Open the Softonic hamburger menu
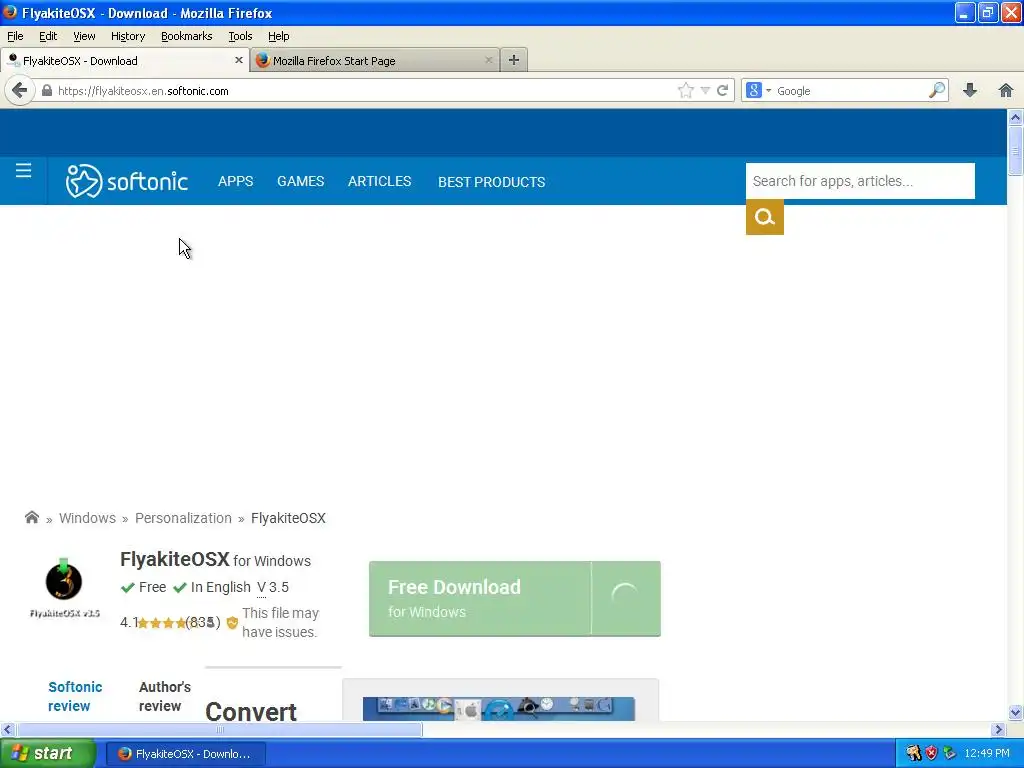 [x=24, y=171]
